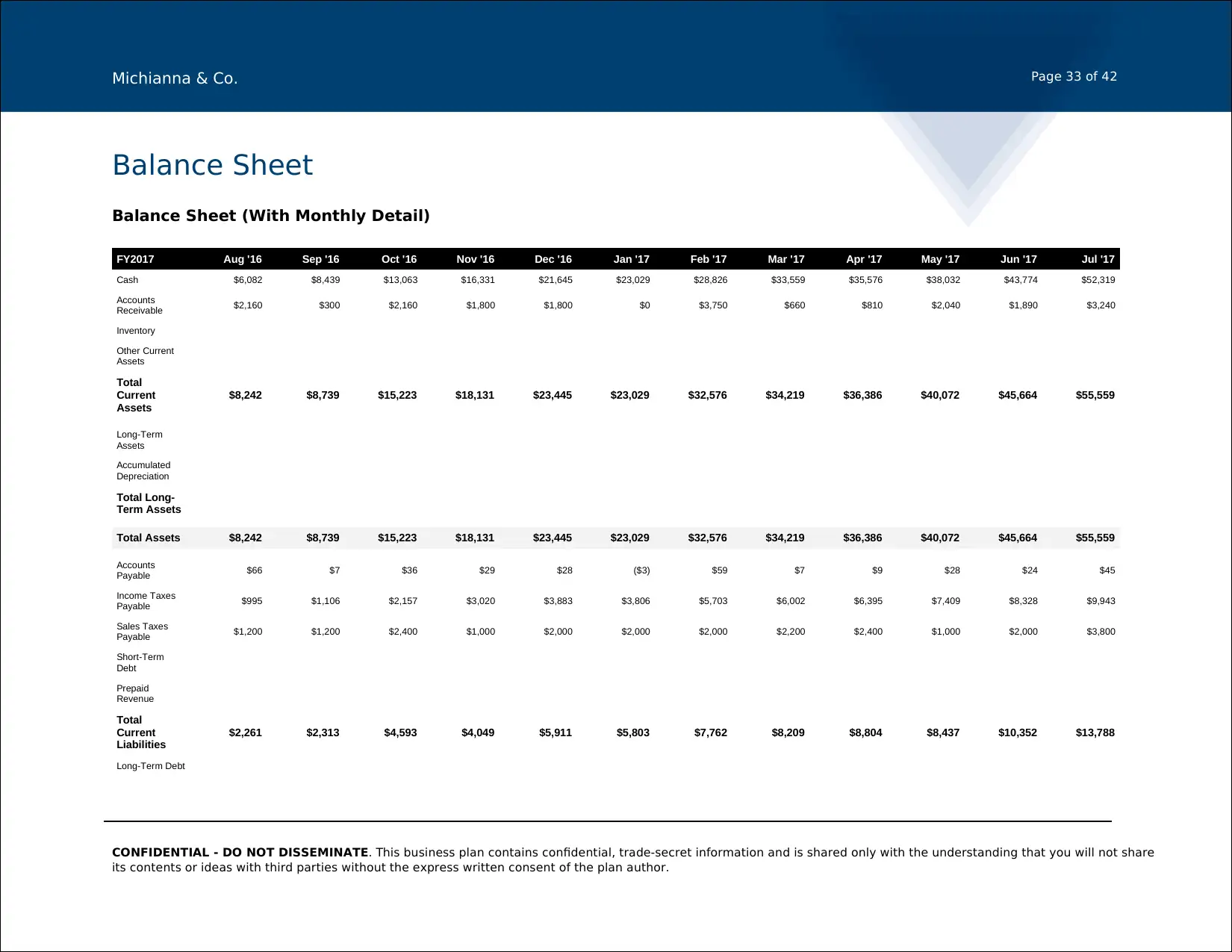The height and width of the screenshot is (952, 1232).
Task: Click the Total Current Assets row label
Action: point(136,395)
